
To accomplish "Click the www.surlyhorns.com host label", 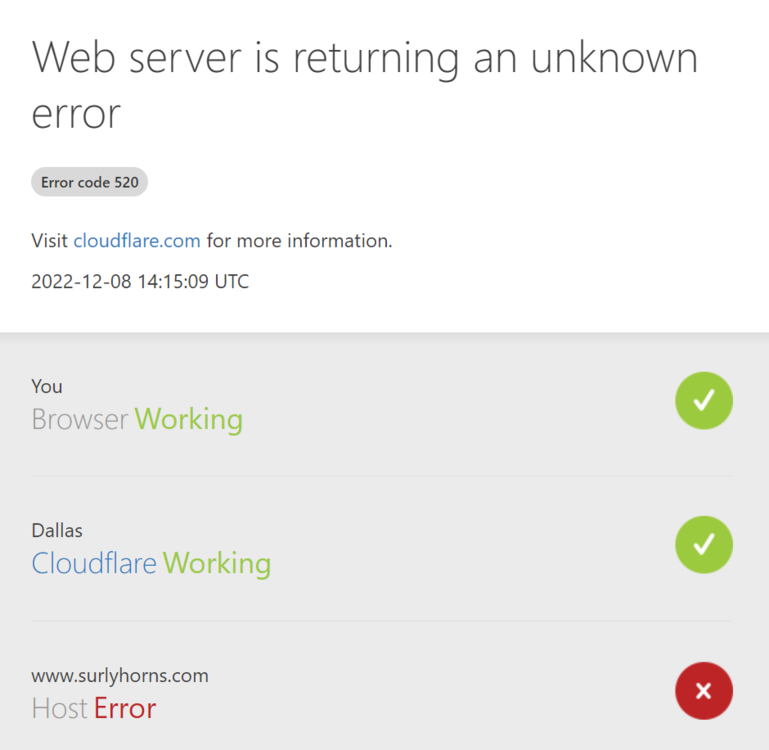I will (x=120, y=675).
